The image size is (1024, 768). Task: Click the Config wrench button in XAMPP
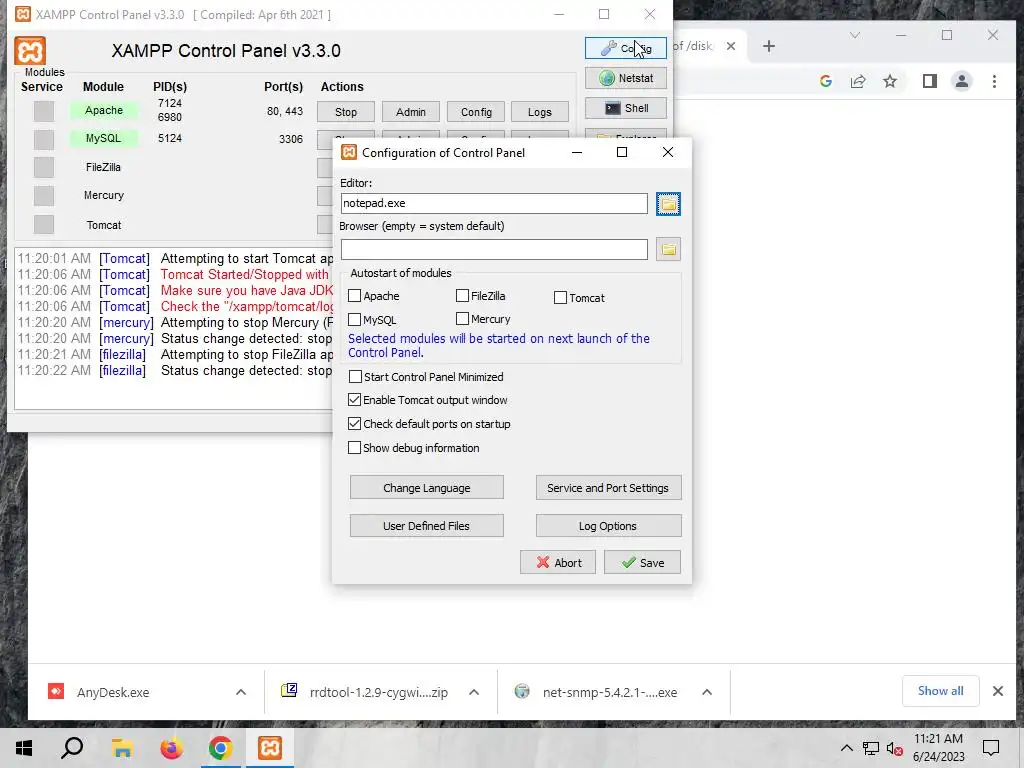626,48
